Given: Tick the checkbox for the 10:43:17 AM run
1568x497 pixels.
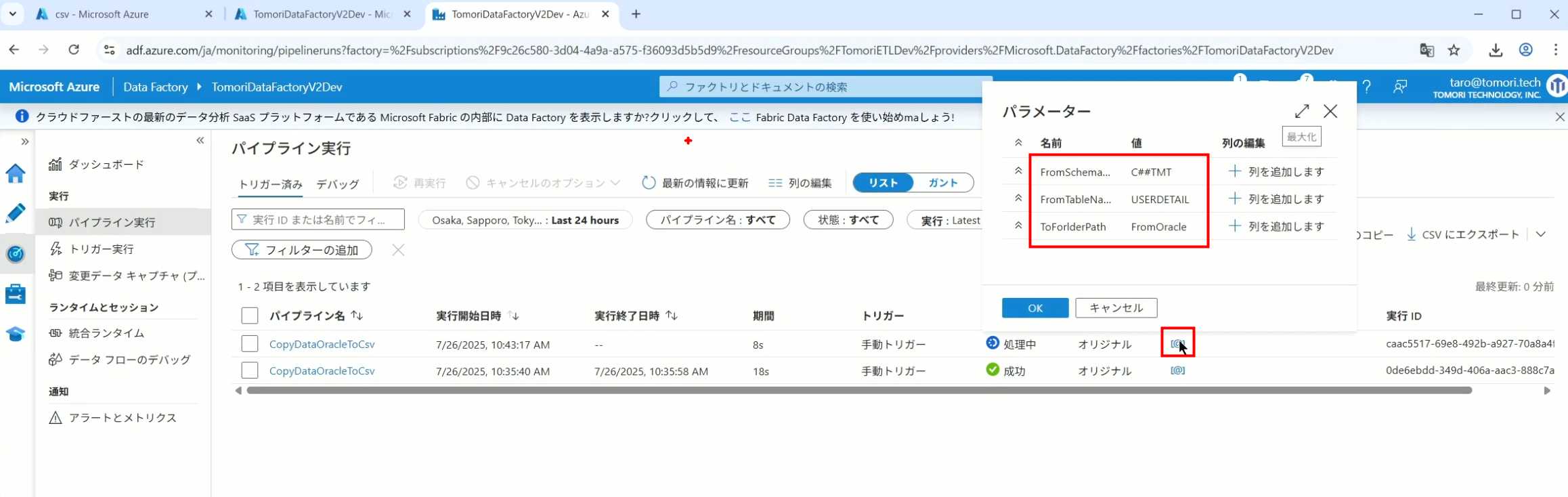Looking at the screenshot, I should tap(250, 344).
